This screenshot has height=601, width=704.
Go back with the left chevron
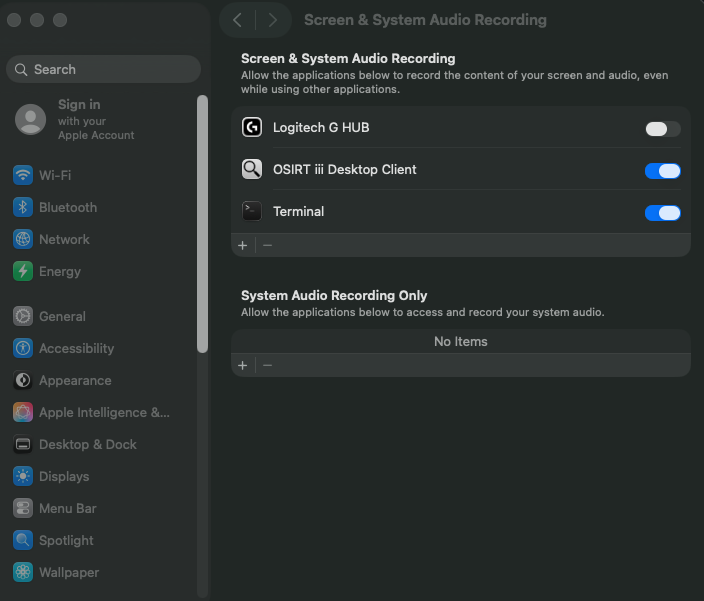tap(237, 20)
